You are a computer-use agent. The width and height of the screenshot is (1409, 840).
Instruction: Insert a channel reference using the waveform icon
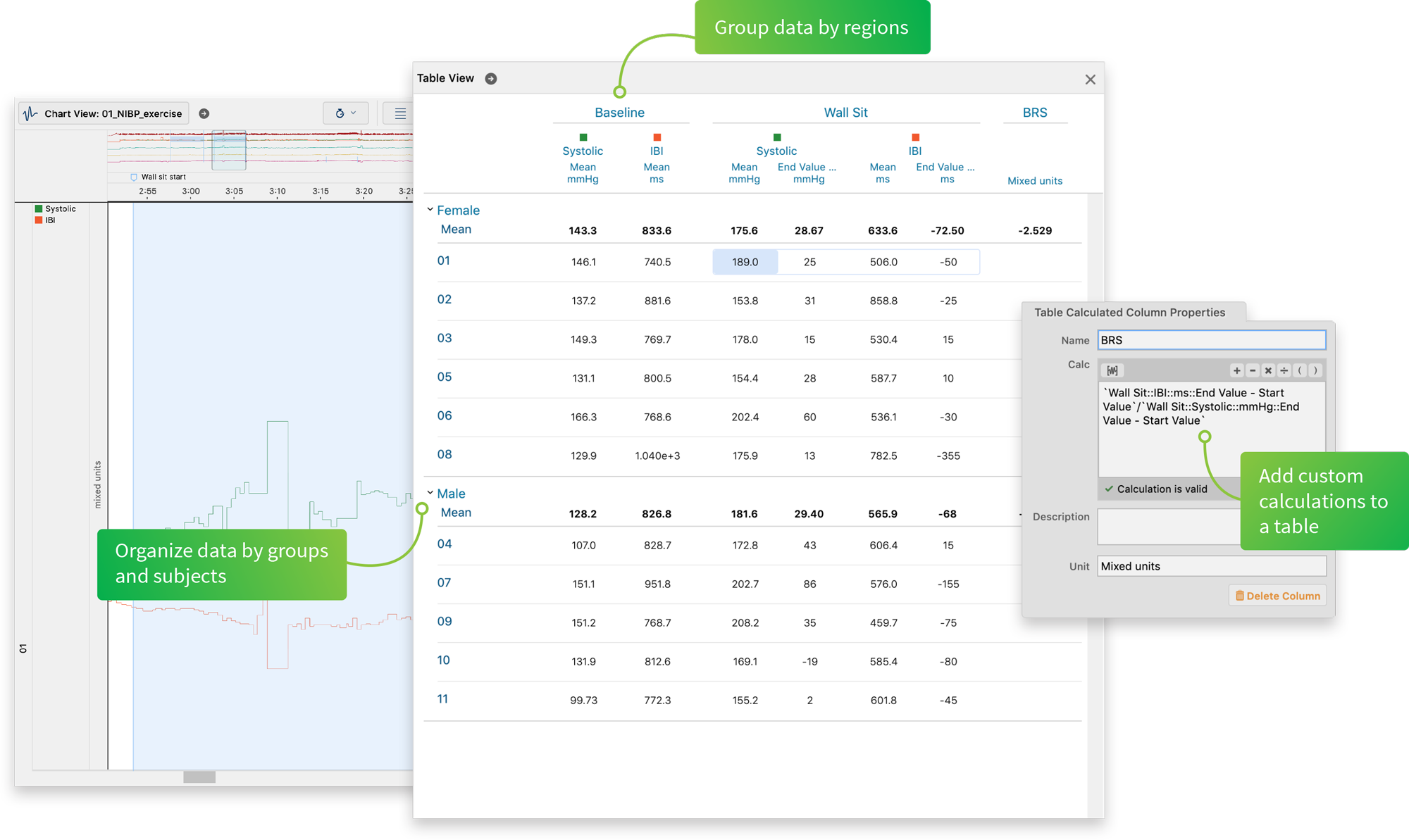(1113, 370)
